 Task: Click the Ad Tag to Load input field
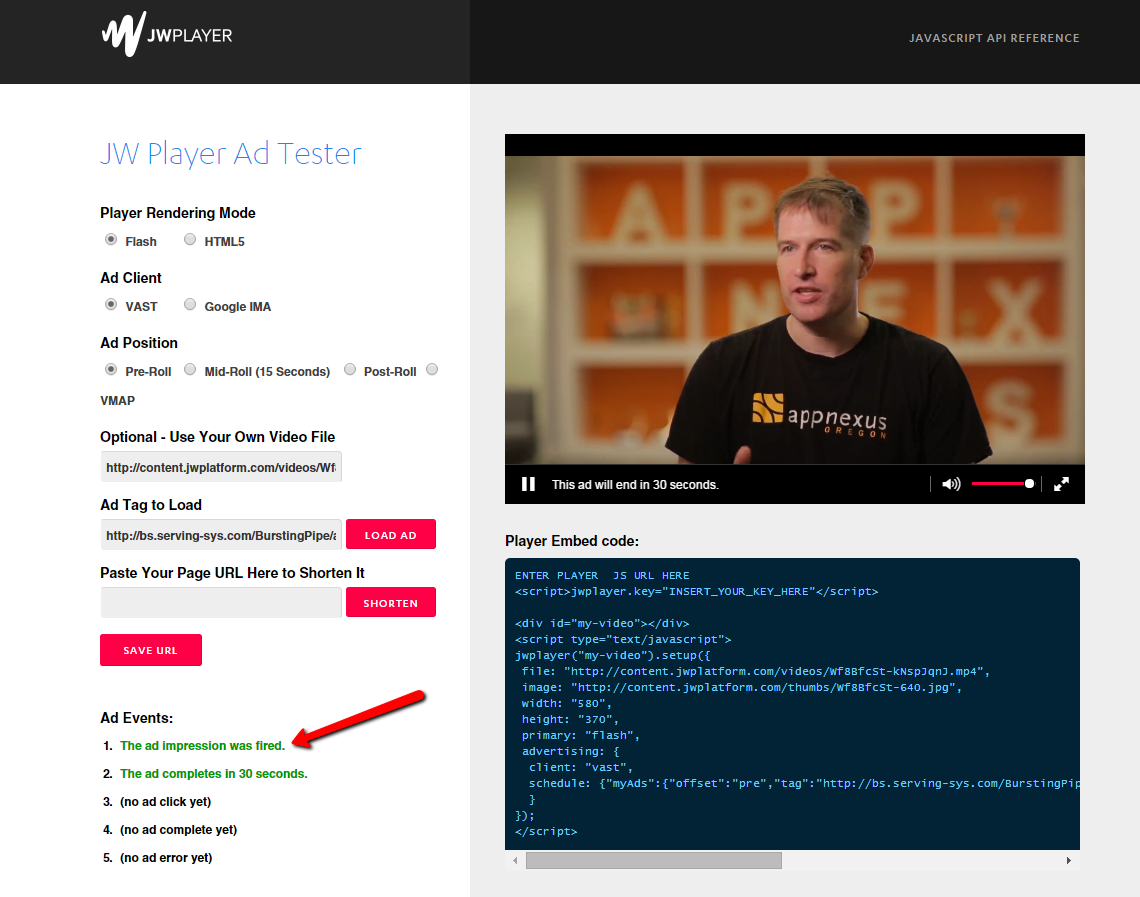click(220, 535)
